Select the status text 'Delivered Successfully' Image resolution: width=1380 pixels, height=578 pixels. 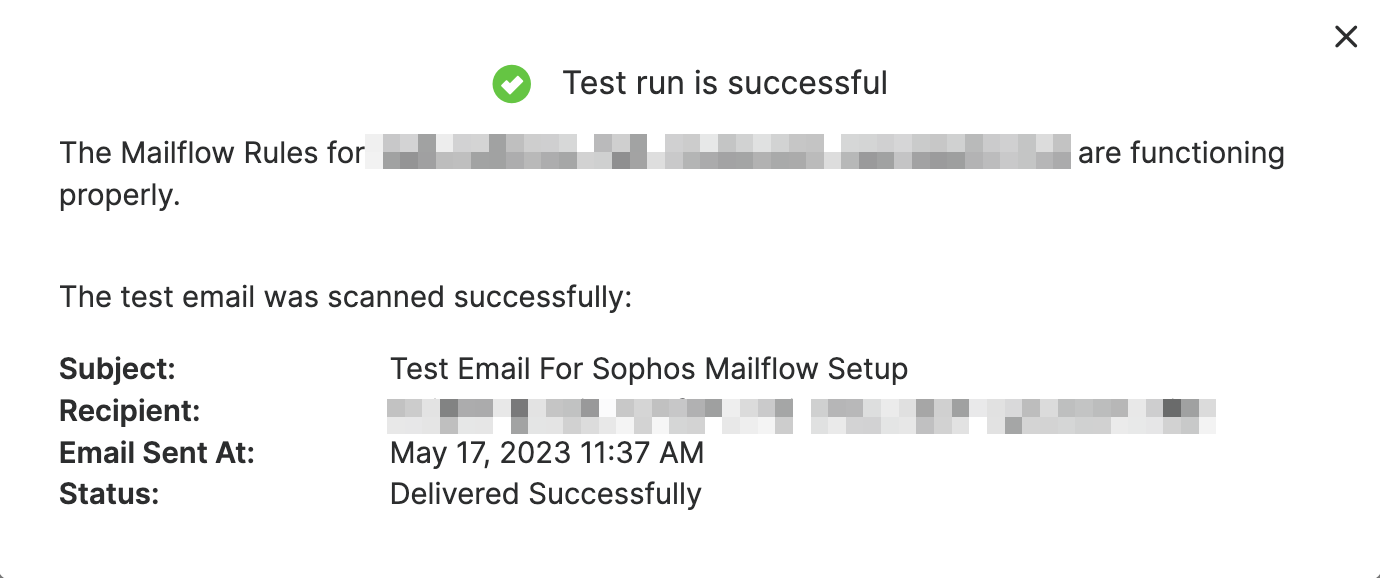point(546,493)
